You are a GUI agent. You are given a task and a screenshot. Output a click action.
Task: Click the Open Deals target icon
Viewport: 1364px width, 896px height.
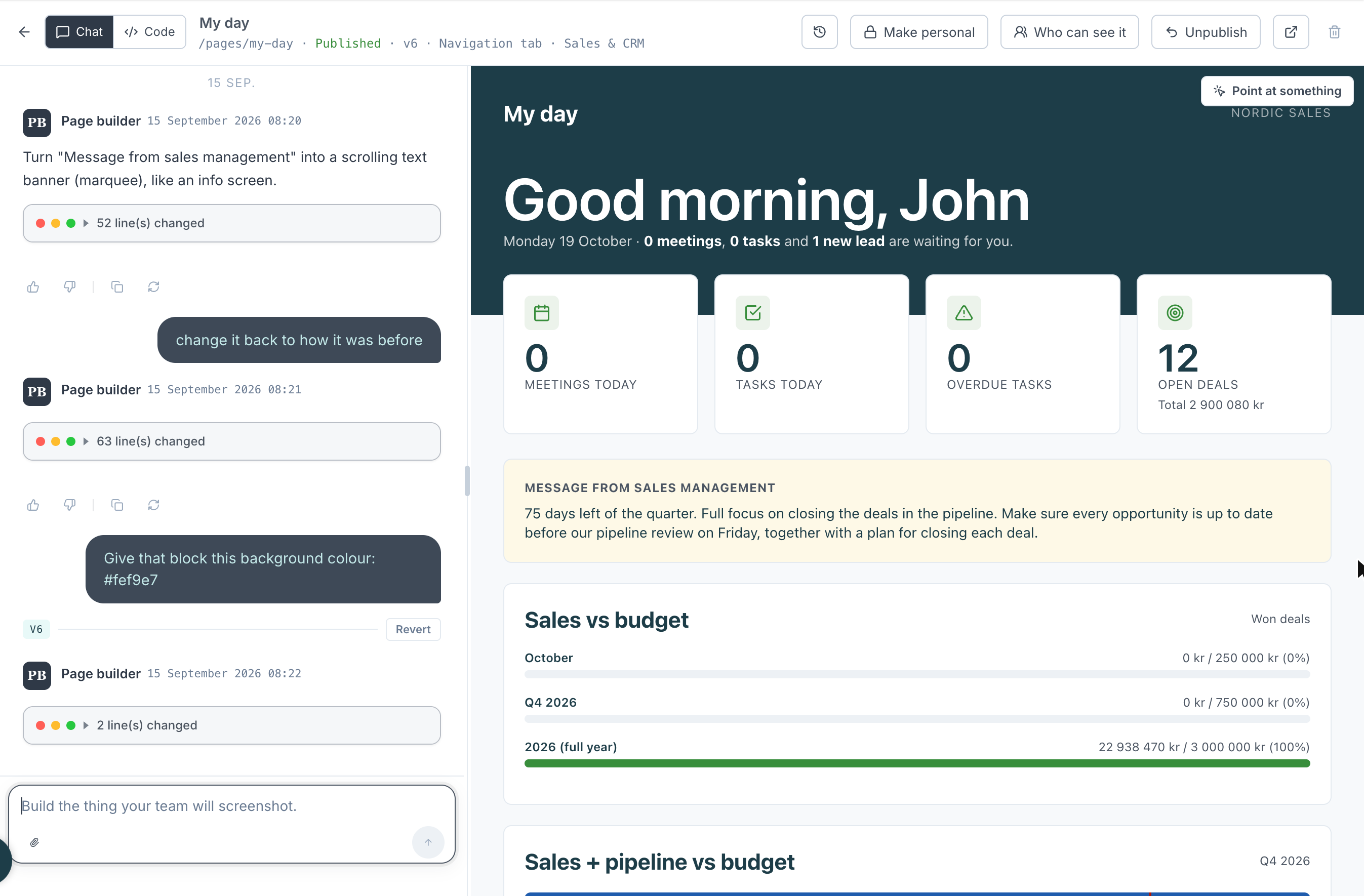pyautogui.click(x=1174, y=313)
